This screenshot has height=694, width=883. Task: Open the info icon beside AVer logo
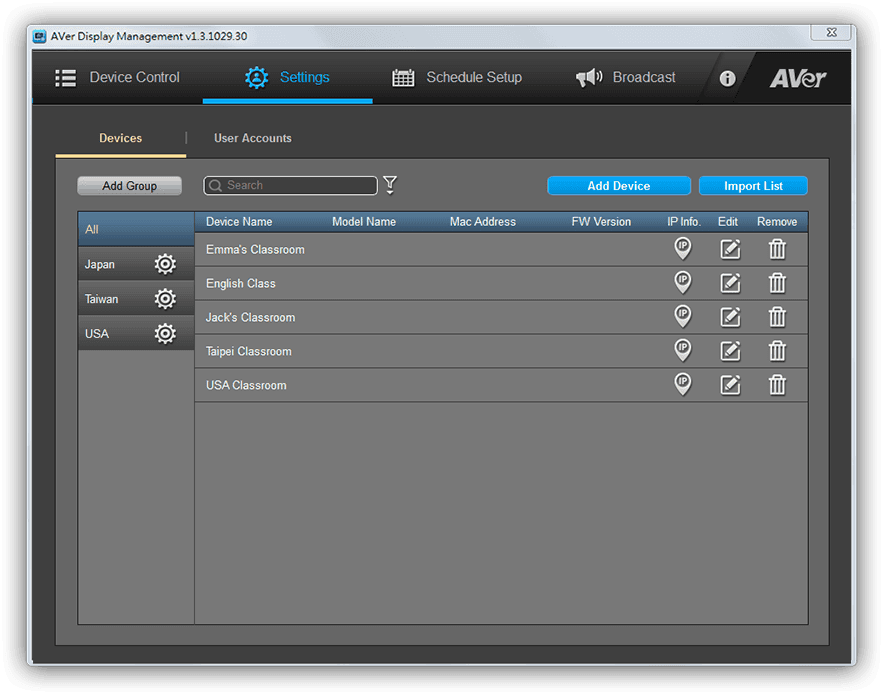tap(727, 78)
